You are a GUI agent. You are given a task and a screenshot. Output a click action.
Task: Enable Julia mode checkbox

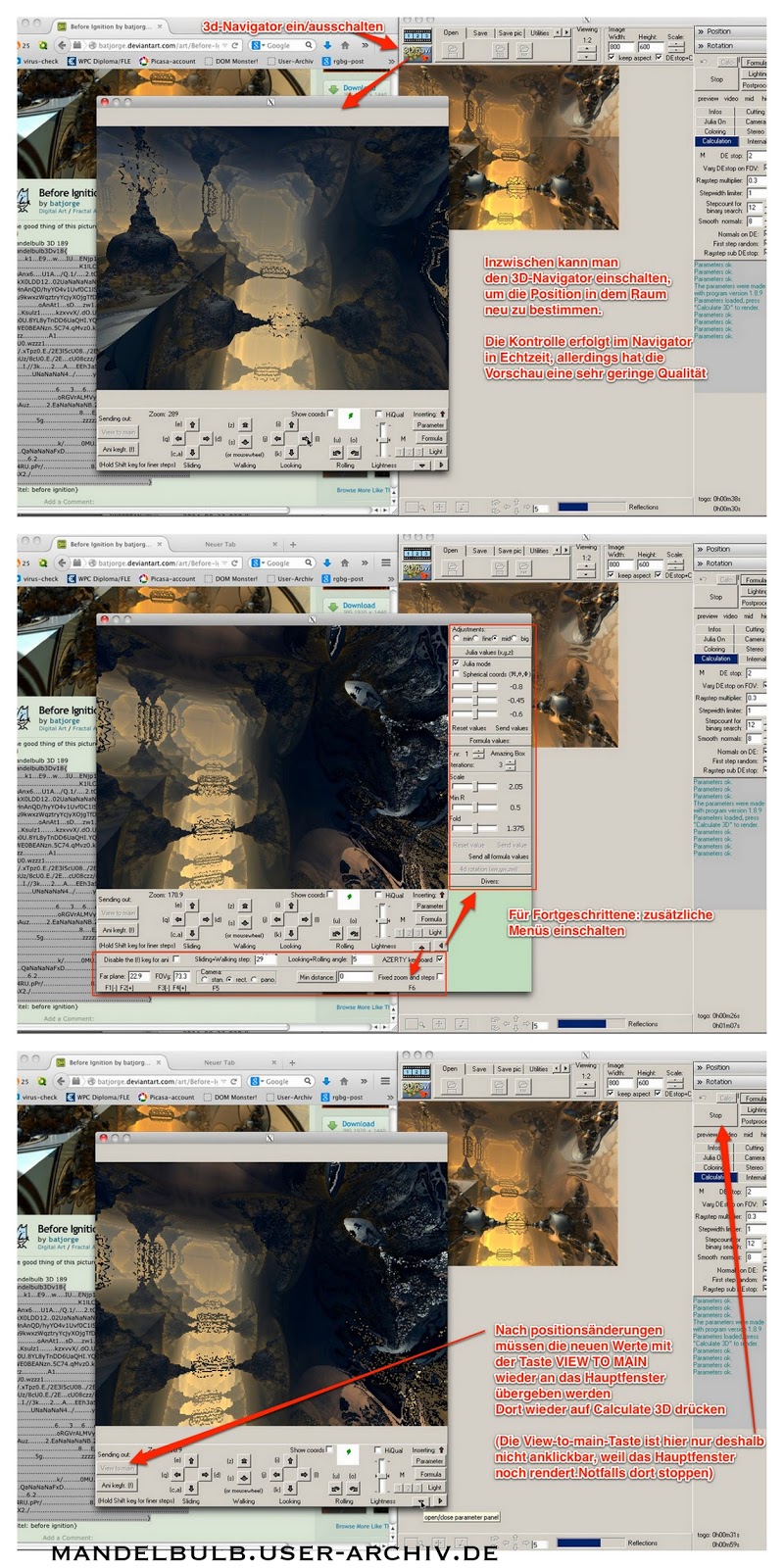[x=456, y=663]
